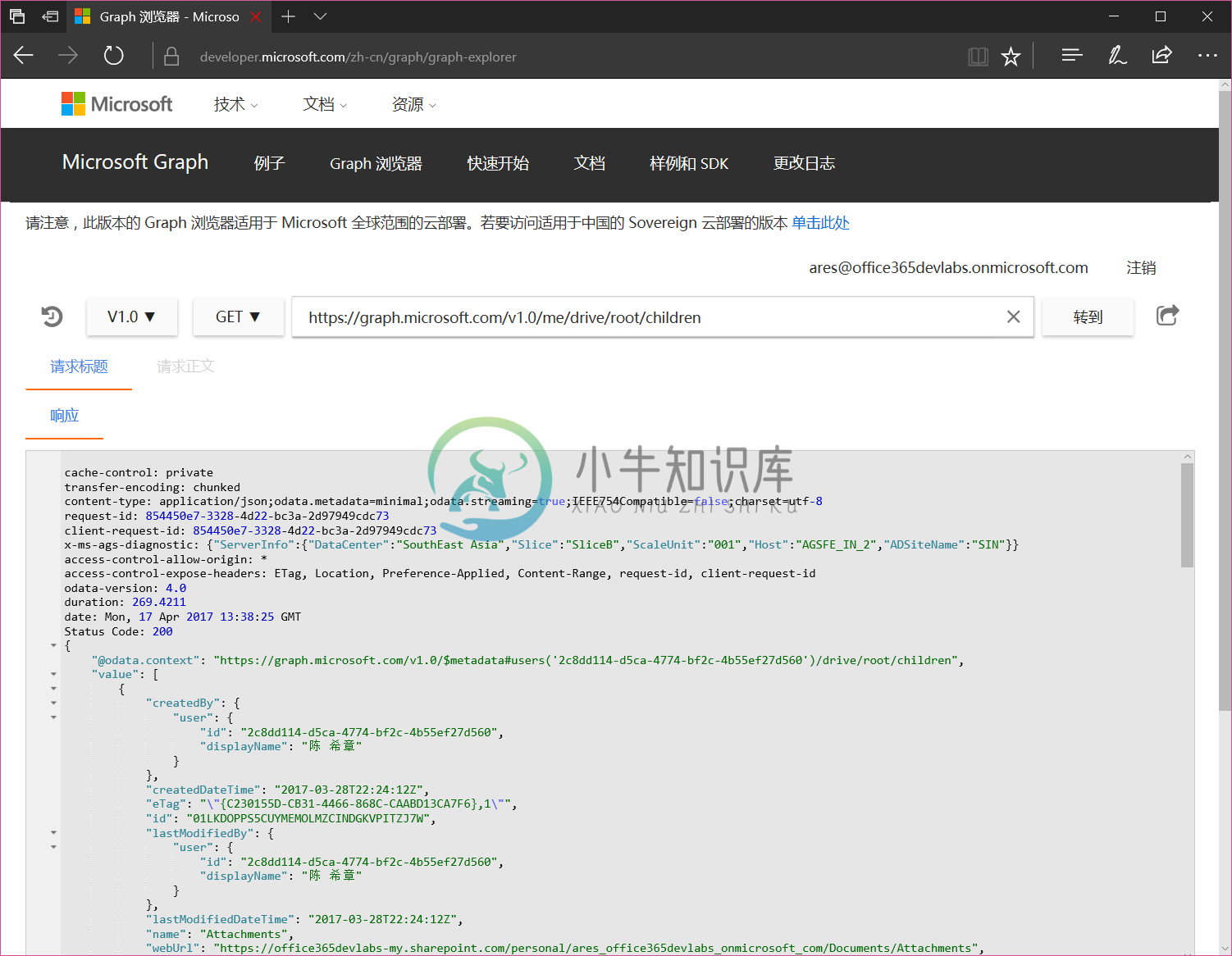The height and width of the screenshot is (956, 1232).
Task: Open the 快速开始 navigation item
Action: click(x=498, y=163)
